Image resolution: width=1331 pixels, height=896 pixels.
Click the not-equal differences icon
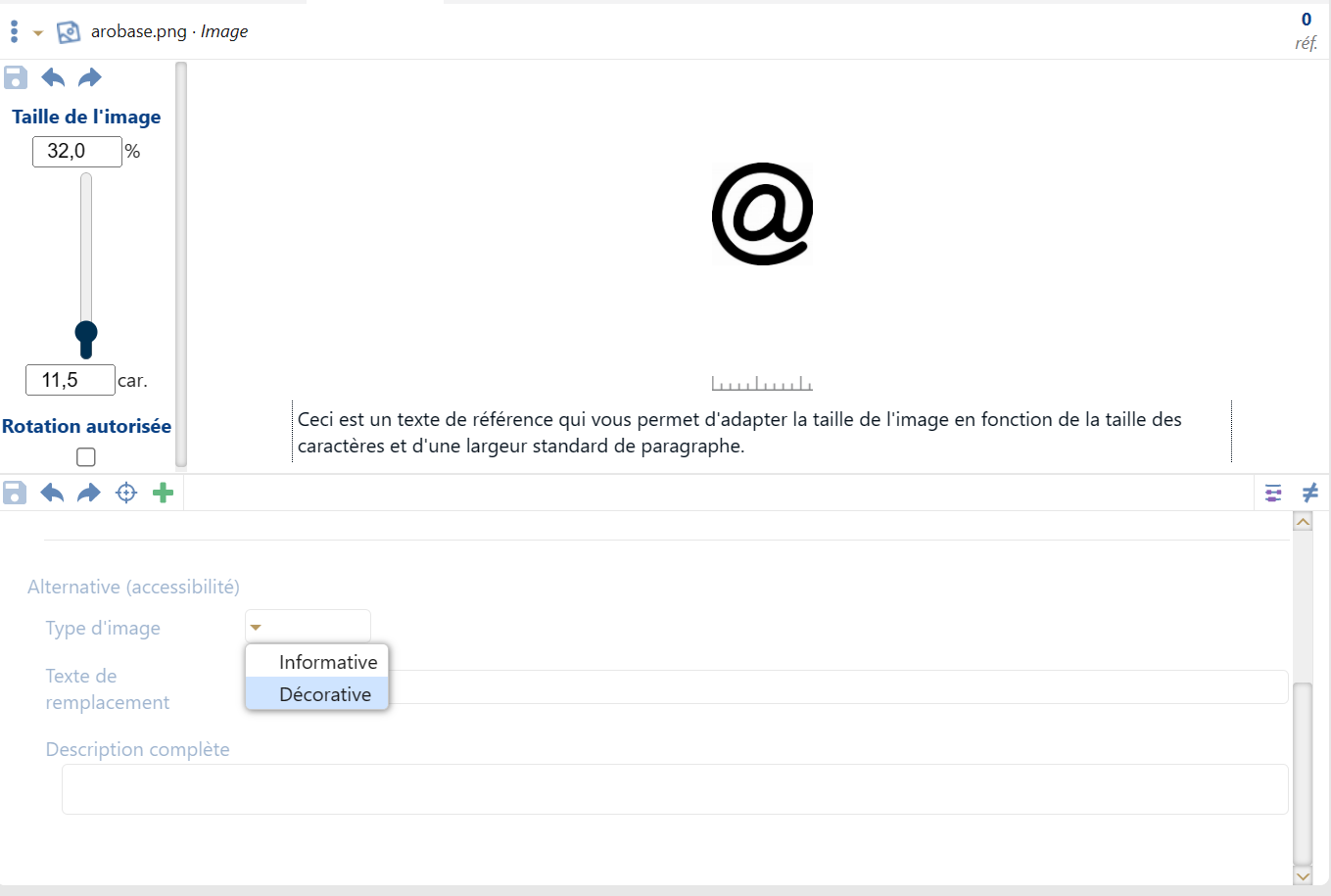pos(1309,493)
